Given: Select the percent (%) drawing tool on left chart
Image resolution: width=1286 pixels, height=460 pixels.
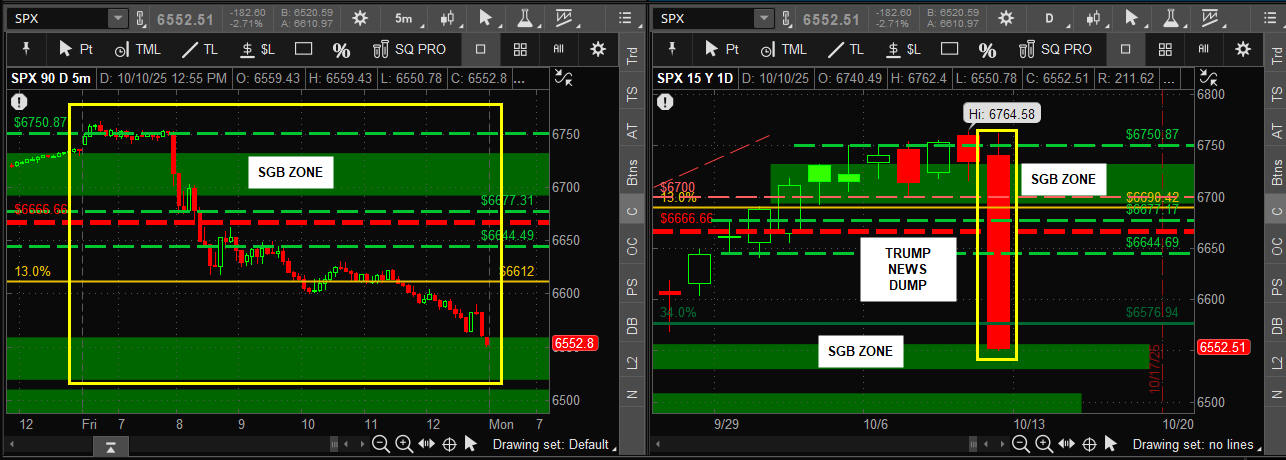Looking at the screenshot, I should 341,49.
